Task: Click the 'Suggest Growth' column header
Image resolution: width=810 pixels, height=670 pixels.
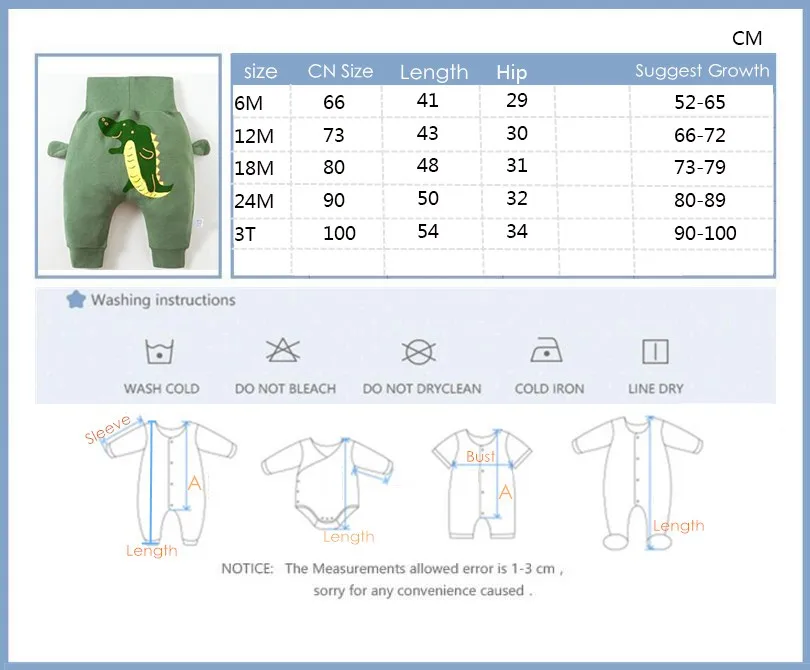Action: point(702,71)
